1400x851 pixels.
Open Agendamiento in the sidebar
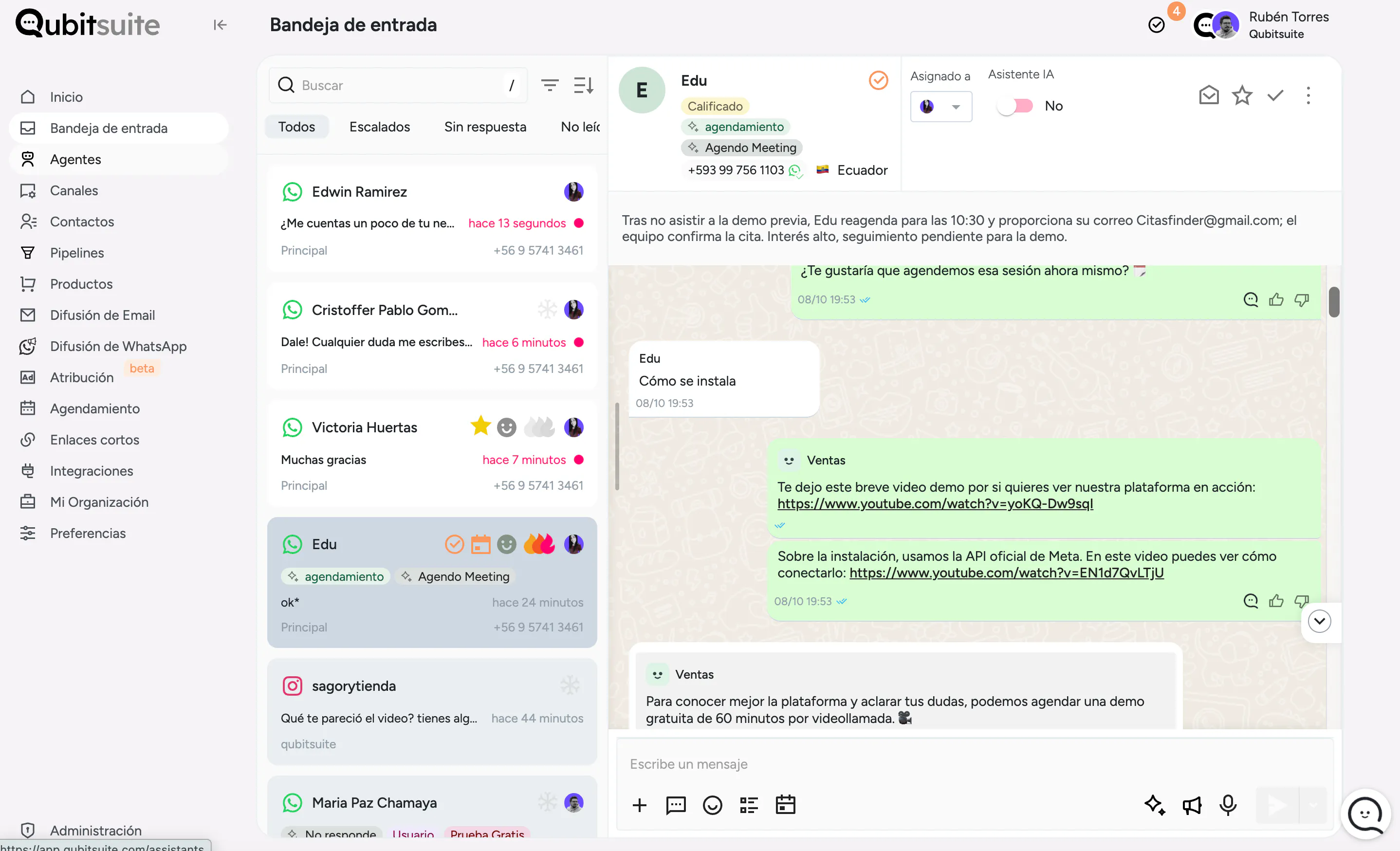click(119, 408)
